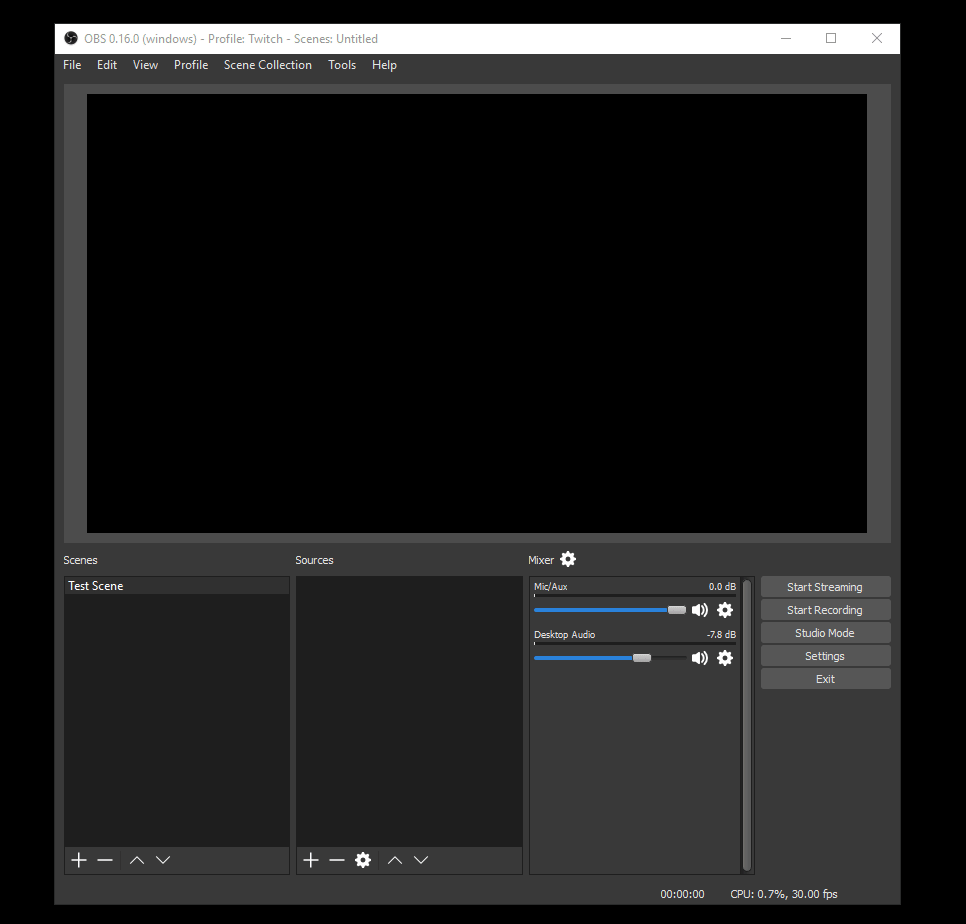
Task: Move scene down with arrow icon
Action: [163, 860]
